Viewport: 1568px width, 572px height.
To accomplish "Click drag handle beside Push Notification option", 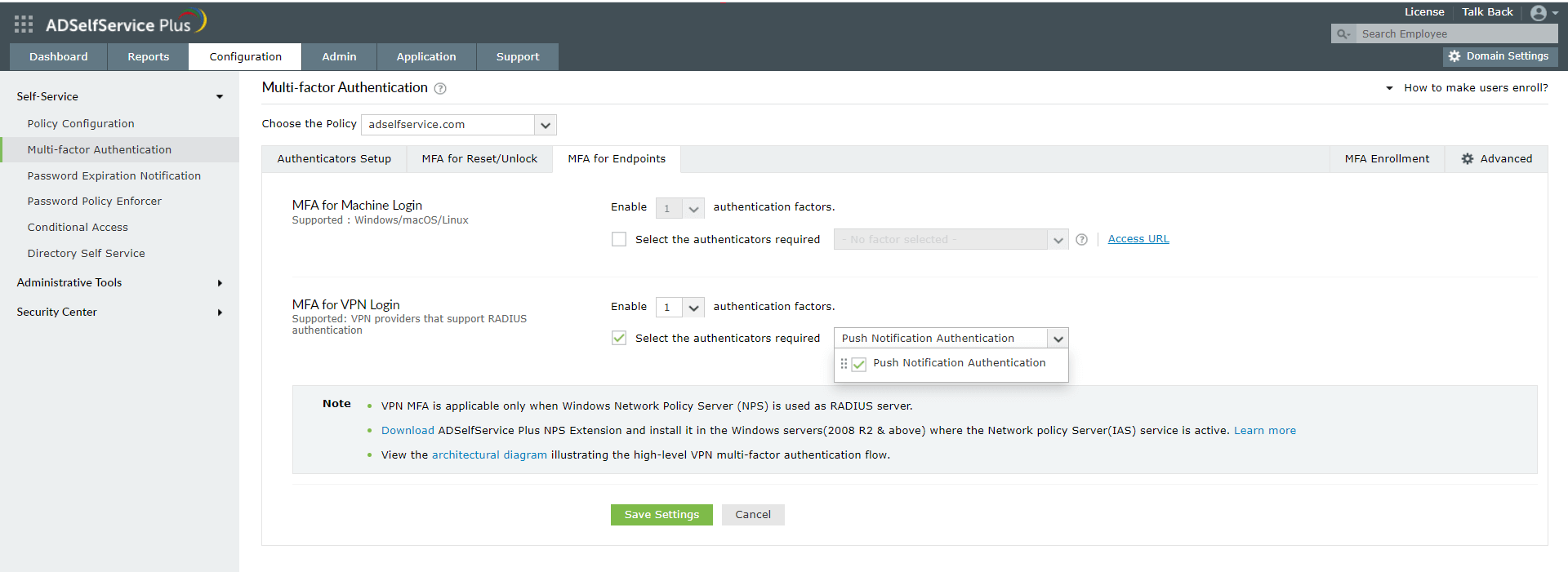I will coord(844,364).
